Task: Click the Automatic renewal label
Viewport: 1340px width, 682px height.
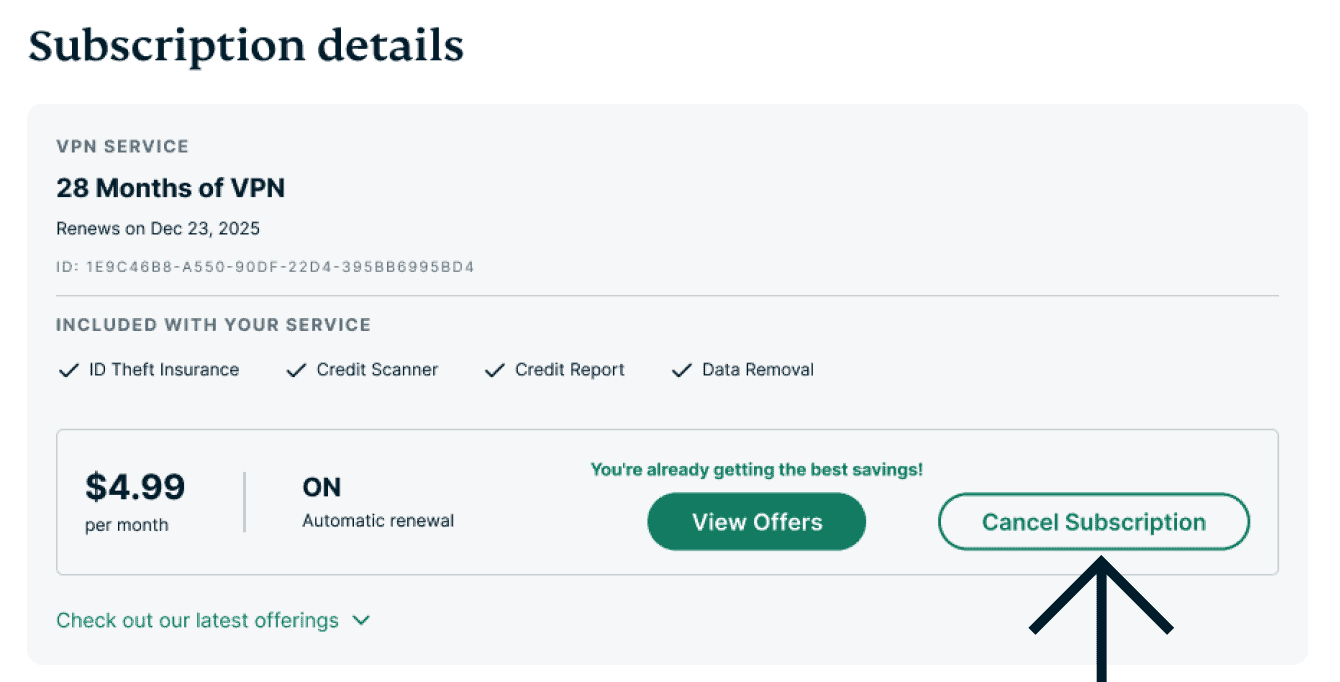Action: 378,521
